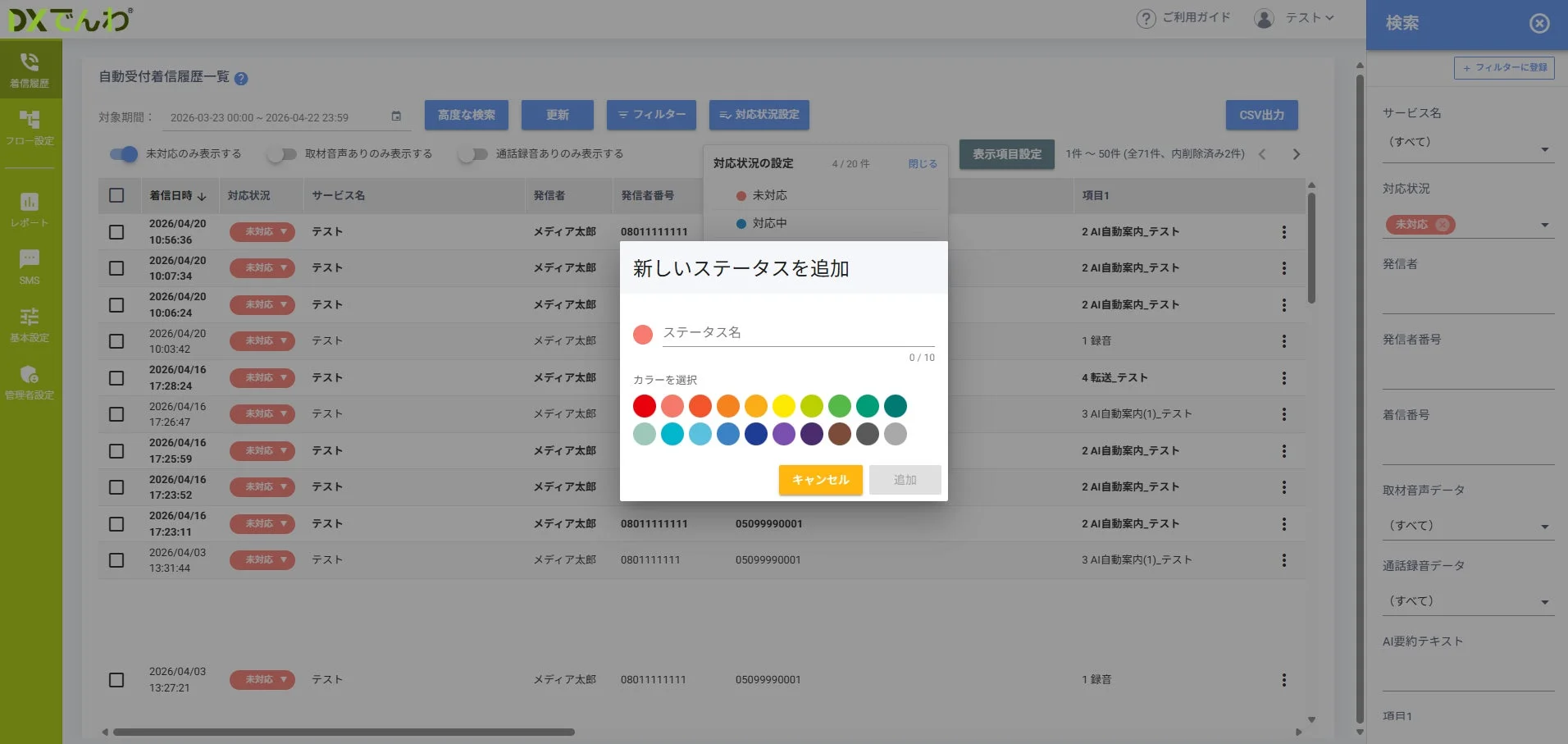Click the 更新 button
The width and height of the screenshot is (1568, 744).
pyautogui.click(x=558, y=115)
